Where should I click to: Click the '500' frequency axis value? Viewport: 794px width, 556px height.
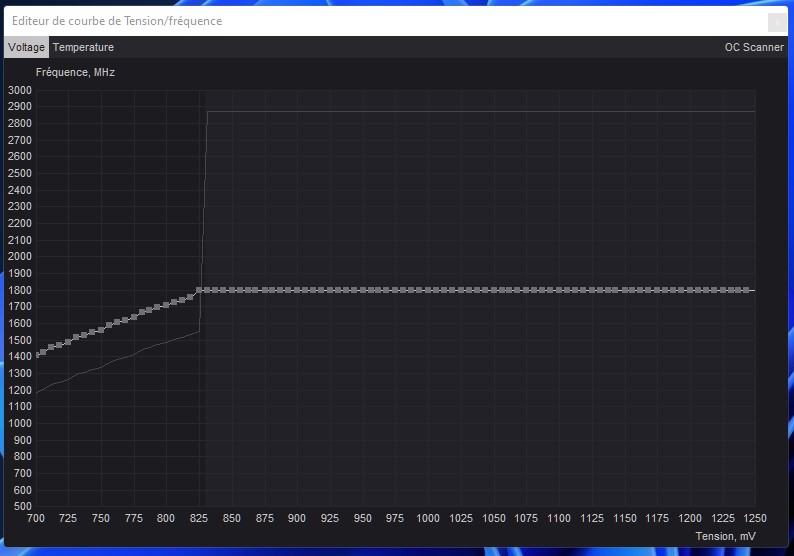pos(23,506)
